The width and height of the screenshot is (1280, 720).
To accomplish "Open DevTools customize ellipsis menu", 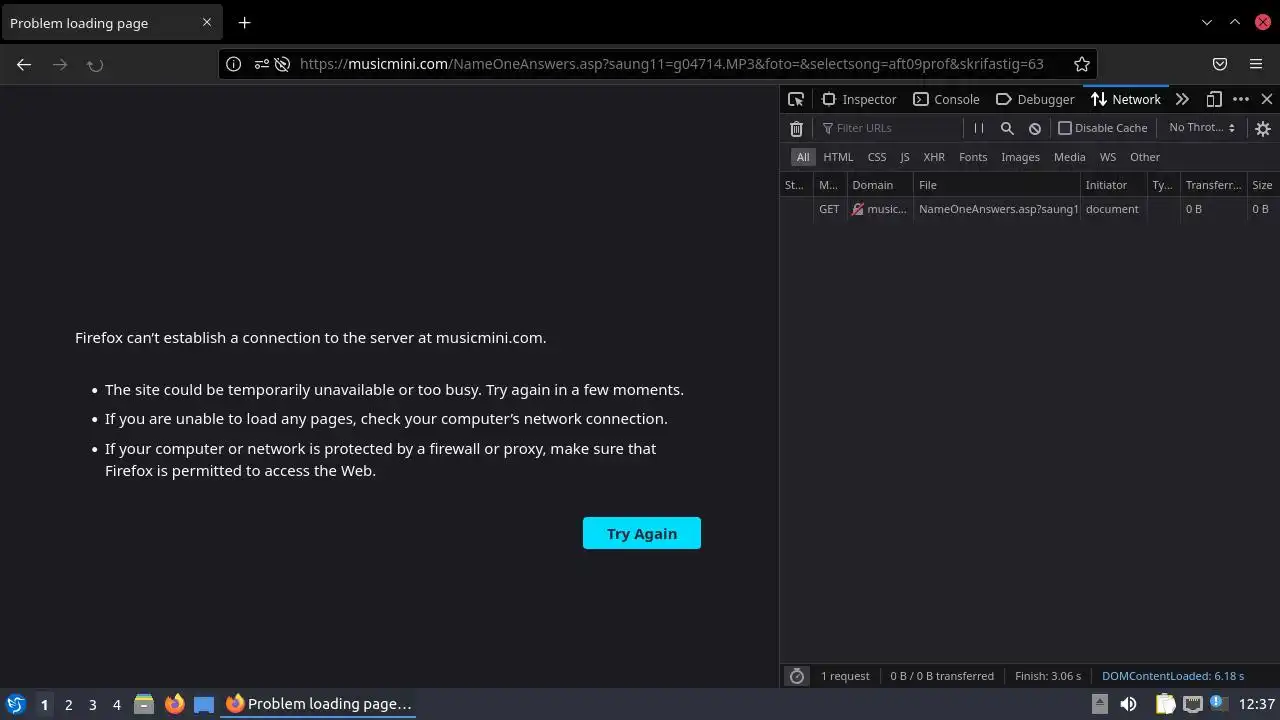I will (1241, 99).
